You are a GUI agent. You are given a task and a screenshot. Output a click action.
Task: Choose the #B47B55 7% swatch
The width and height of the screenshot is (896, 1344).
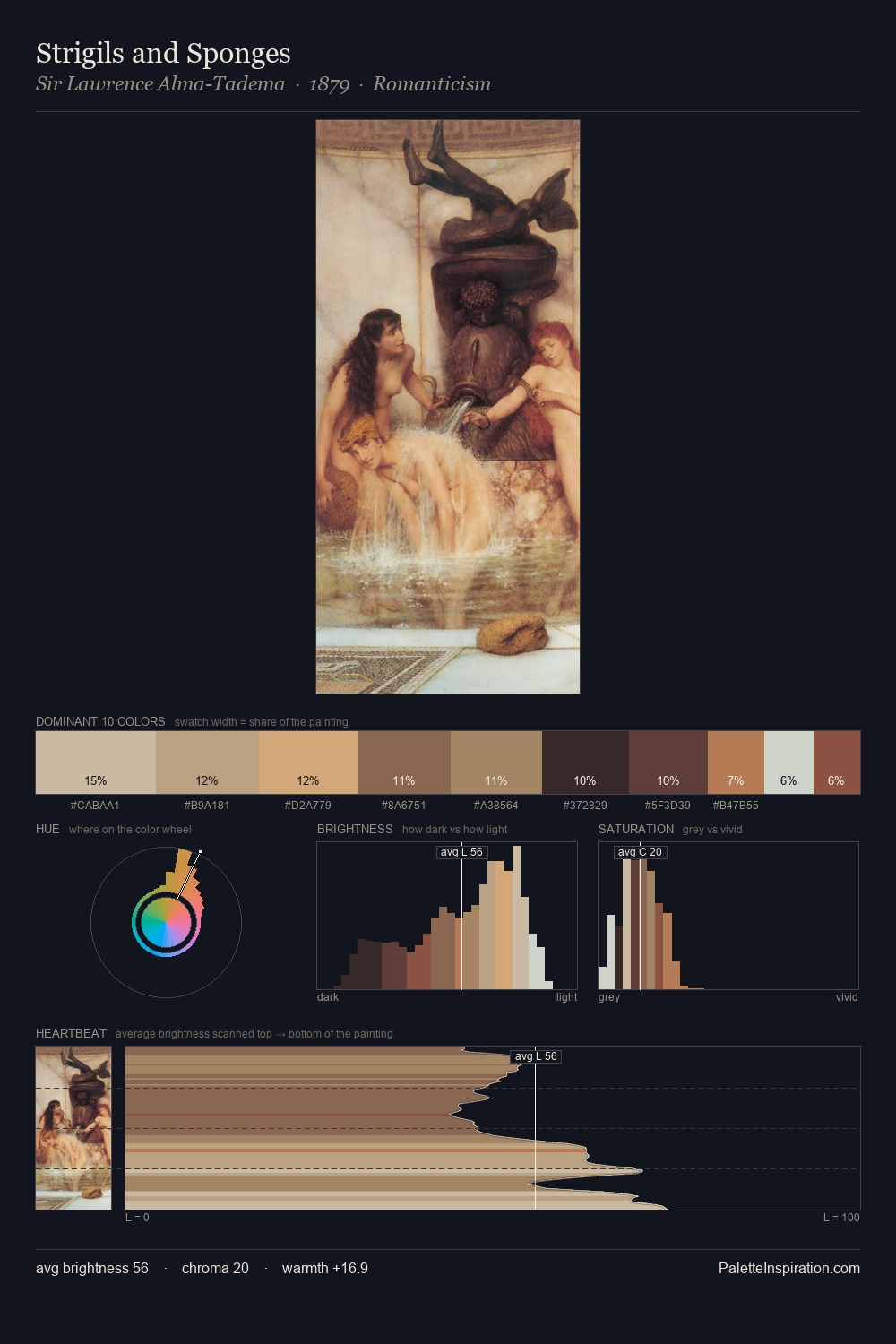tap(736, 762)
